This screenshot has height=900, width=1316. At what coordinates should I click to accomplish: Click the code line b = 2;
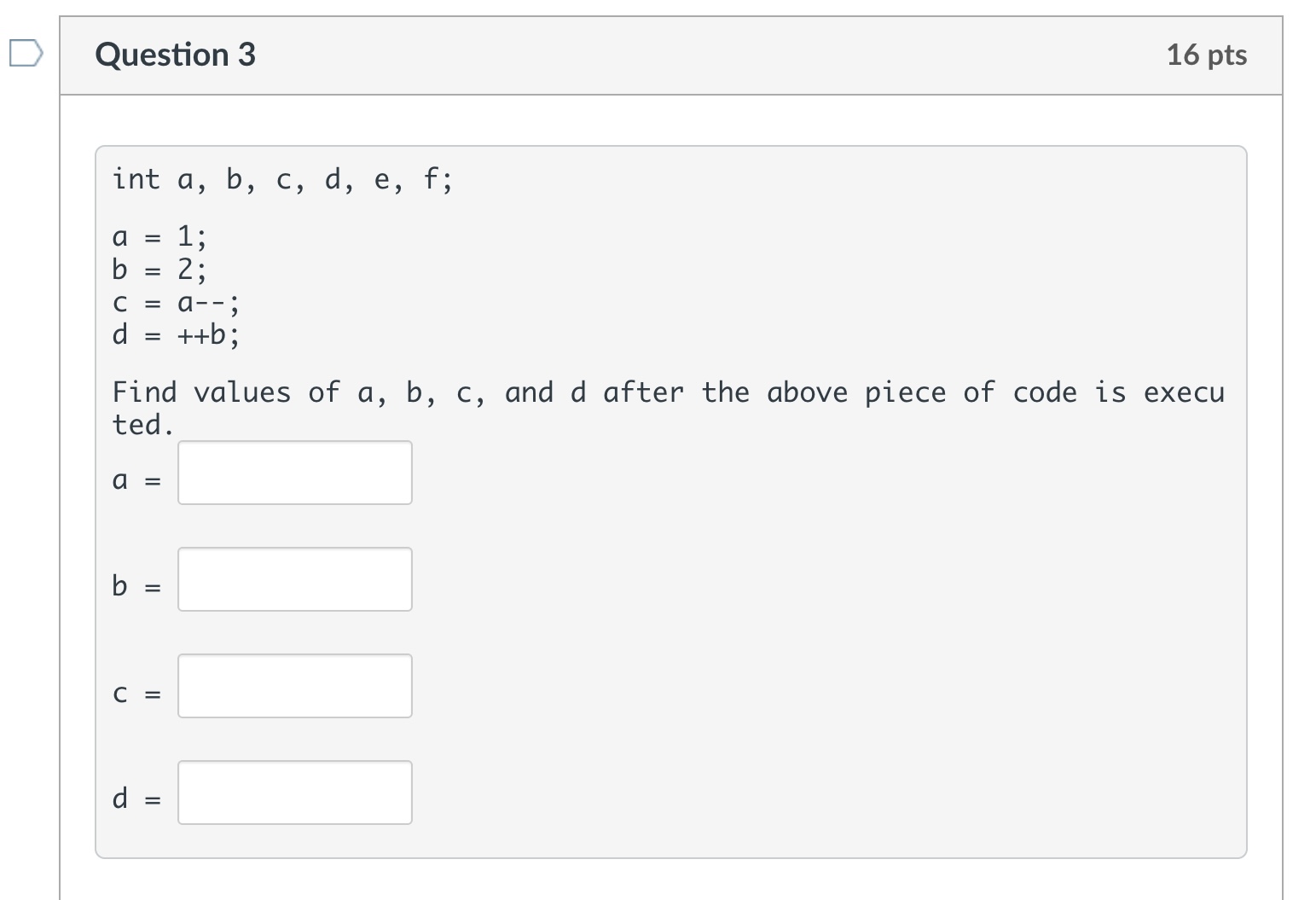[159, 270]
